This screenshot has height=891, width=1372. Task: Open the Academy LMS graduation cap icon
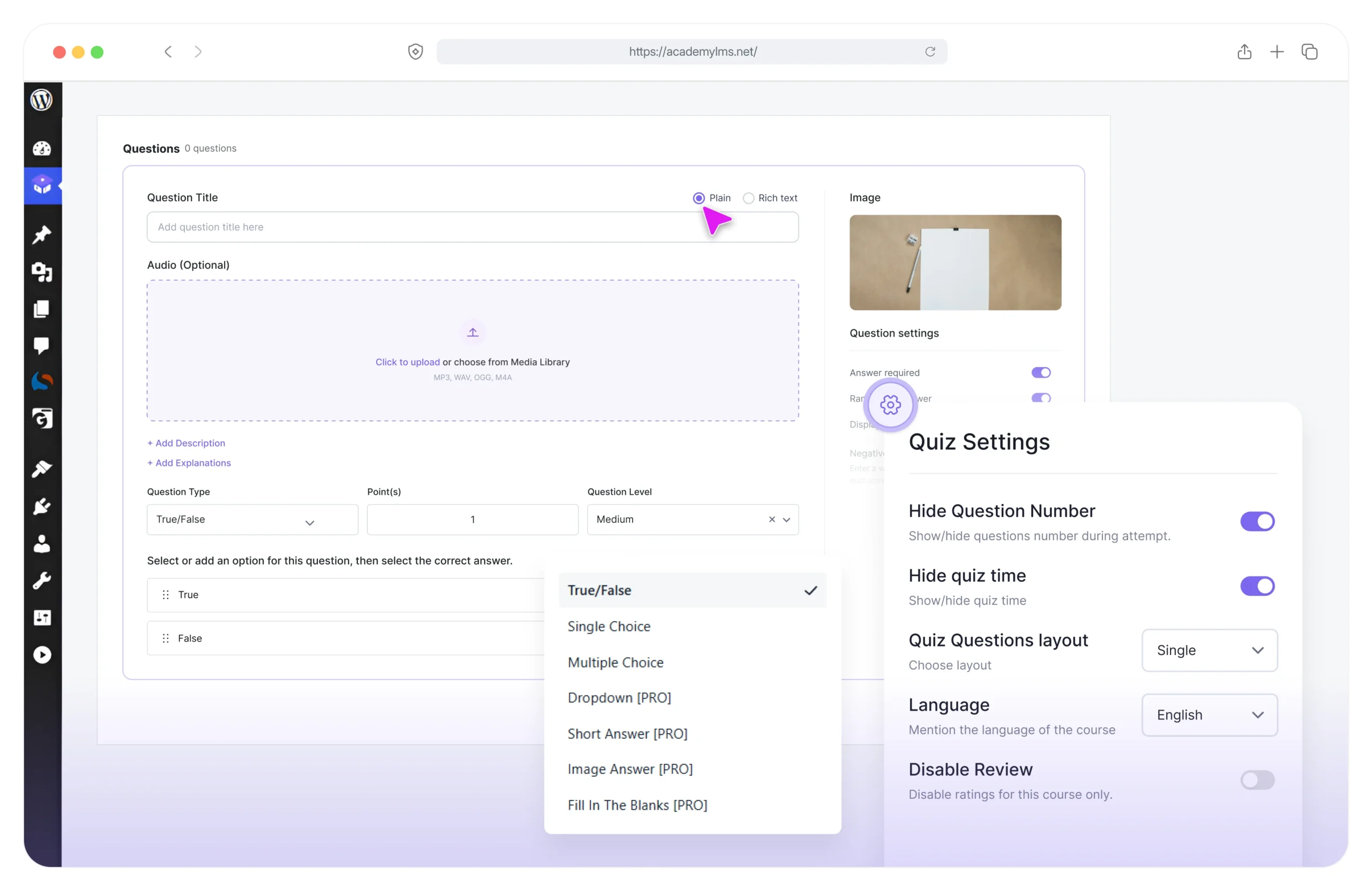42,185
